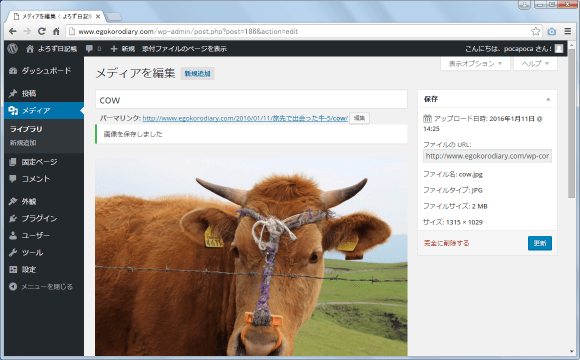Select the ライブラリ submenu item

[26, 129]
